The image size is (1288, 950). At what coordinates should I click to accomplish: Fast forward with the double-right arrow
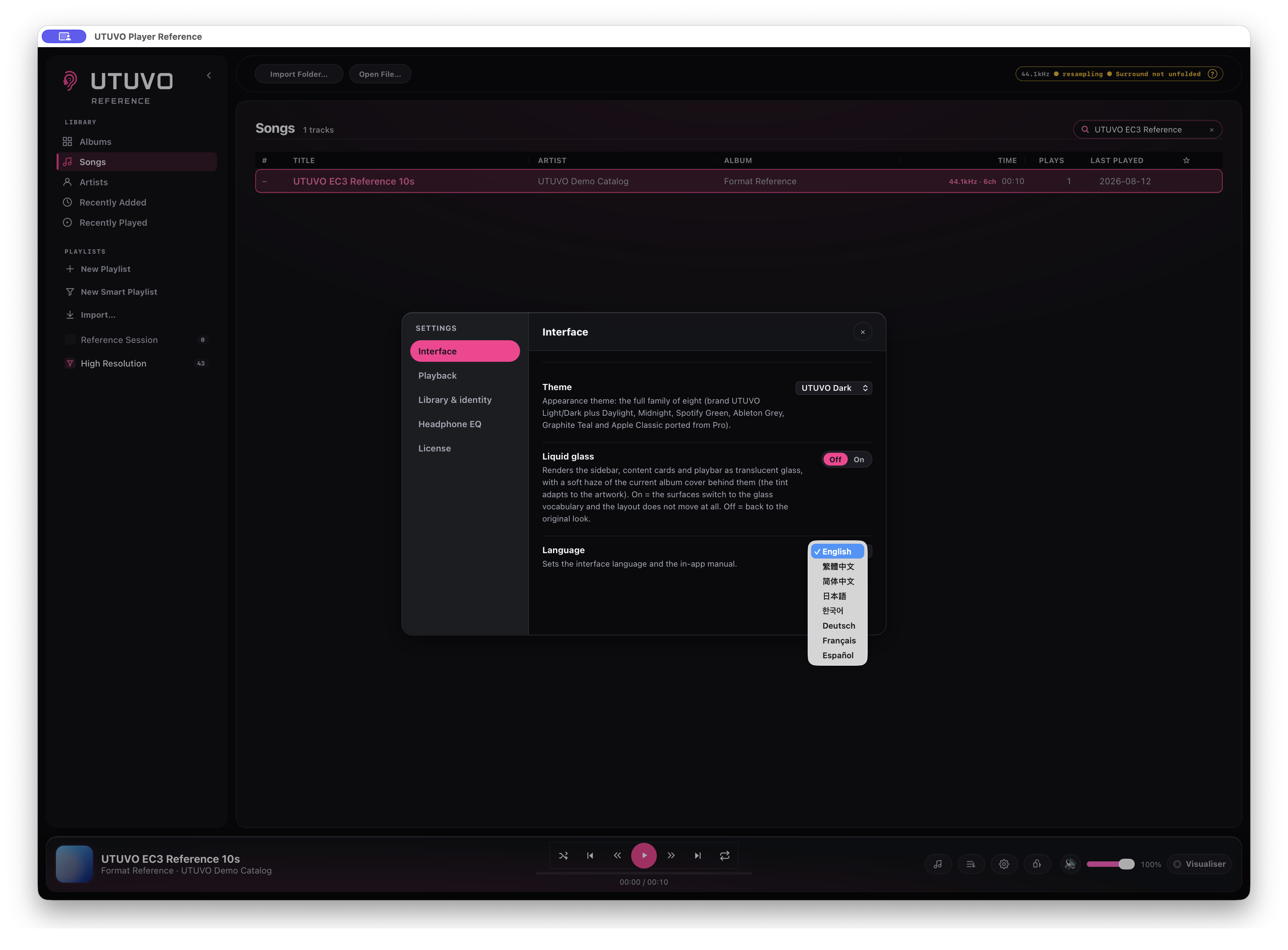click(x=671, y=856)
